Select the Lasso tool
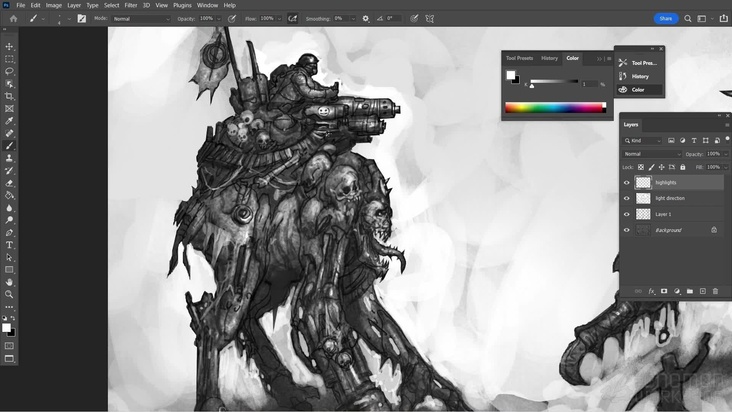 pos(9,71)
